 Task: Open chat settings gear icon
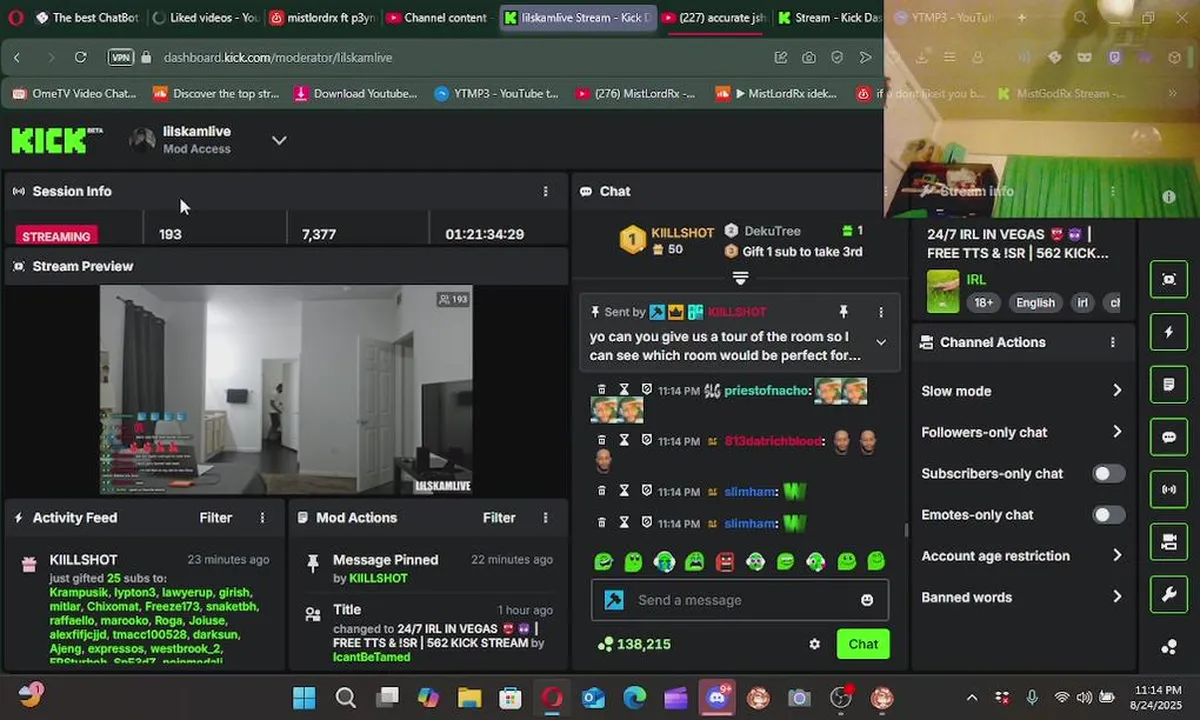814,645
